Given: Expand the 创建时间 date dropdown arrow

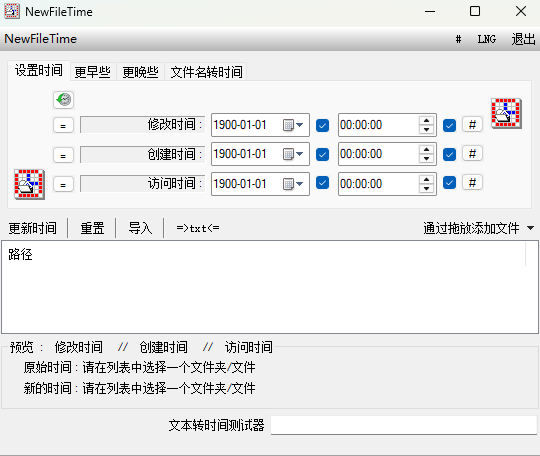Looking at the screenshot, I should (300, 154).
